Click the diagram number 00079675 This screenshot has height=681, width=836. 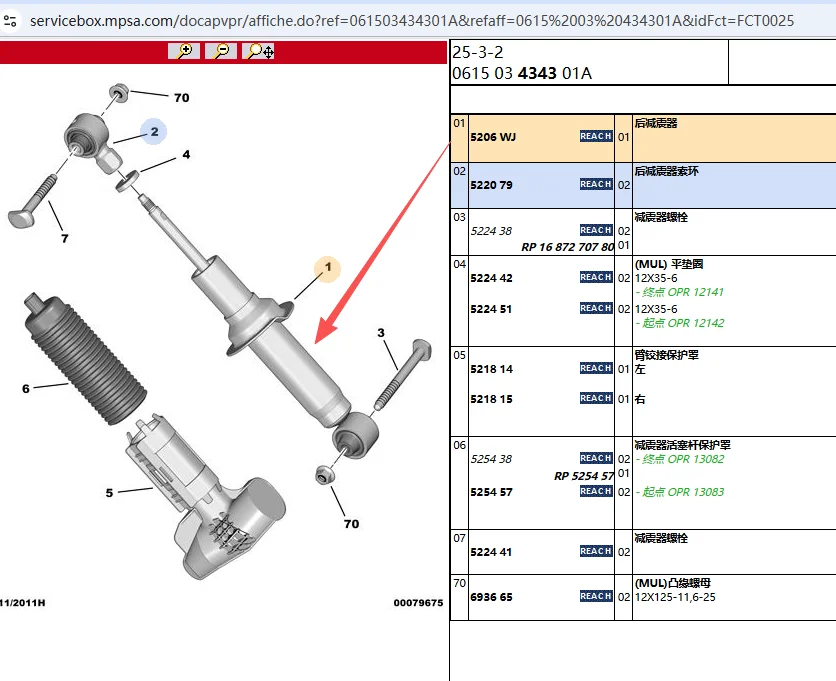pos(418,603)
